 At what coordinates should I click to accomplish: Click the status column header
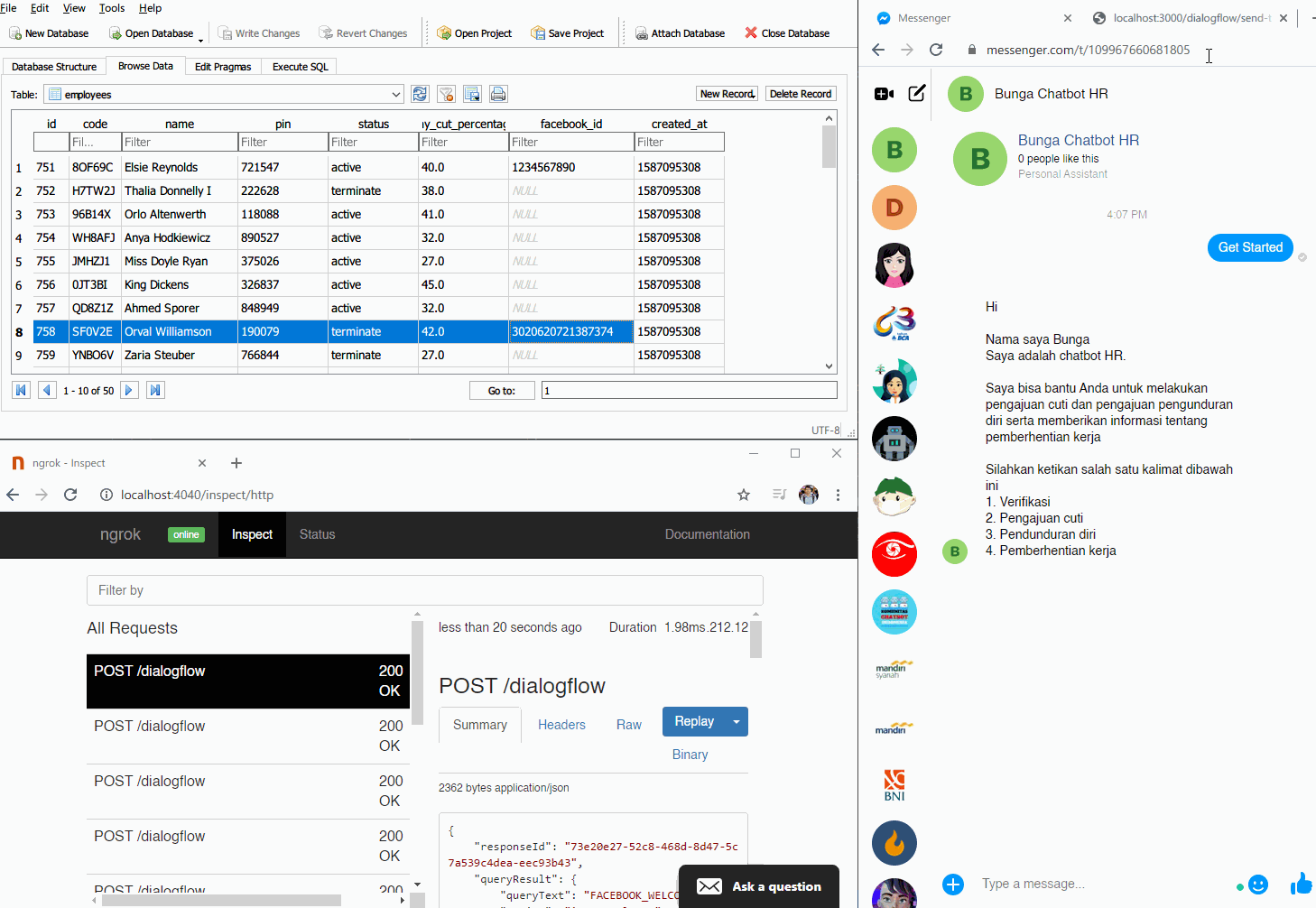374,124
